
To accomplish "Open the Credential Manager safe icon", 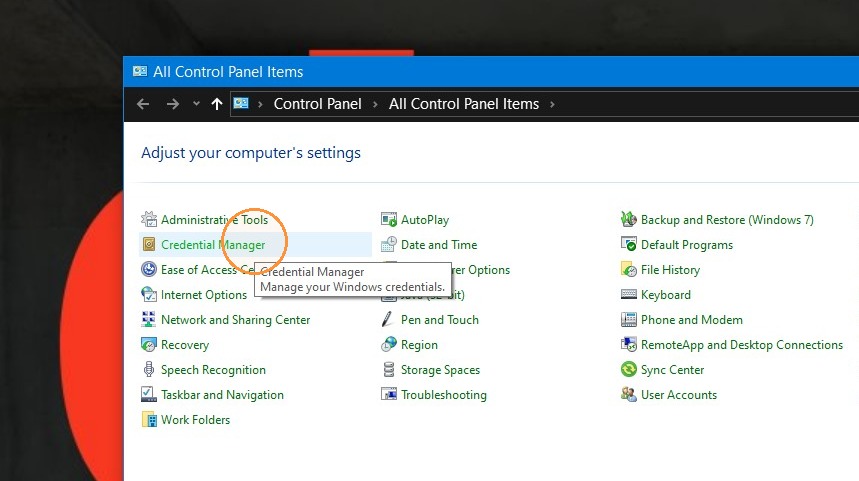I will click(x=148, y=245).
